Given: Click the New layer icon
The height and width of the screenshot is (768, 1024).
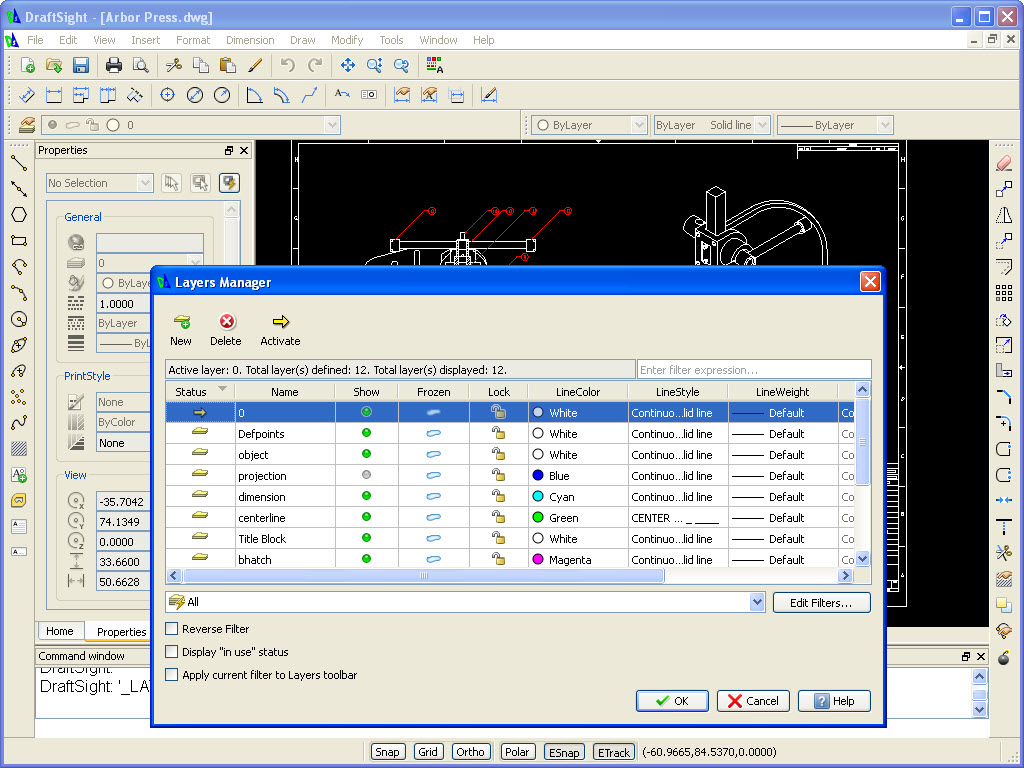Looking at the screenshot, I should tap(181, 322).
